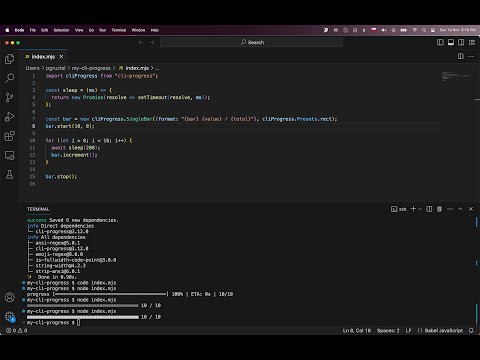The image size is (480, 360).
Task: Open the Source Control view
Action: point(10,97)
